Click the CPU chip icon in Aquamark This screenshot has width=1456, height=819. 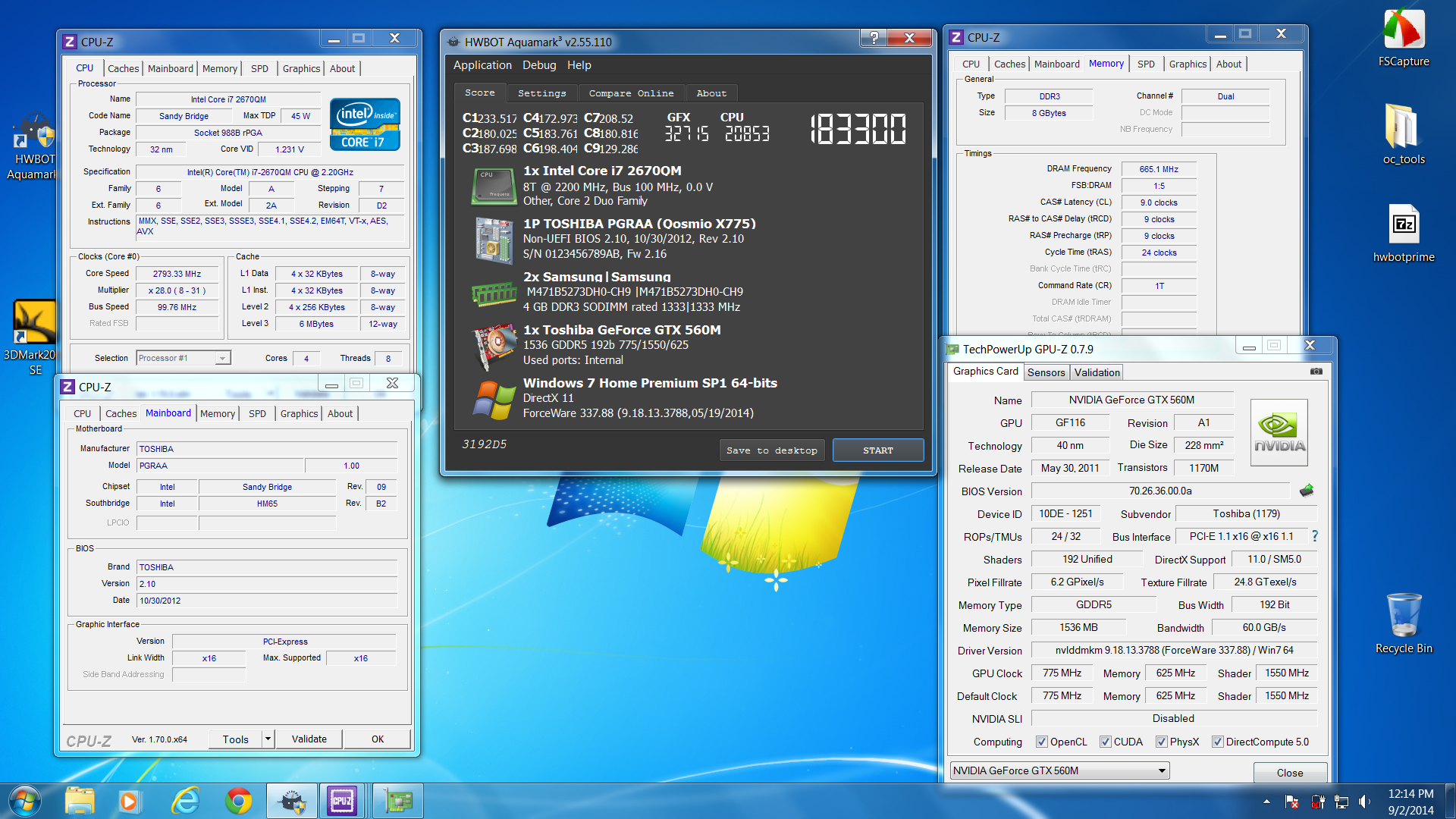pos(494,187)
